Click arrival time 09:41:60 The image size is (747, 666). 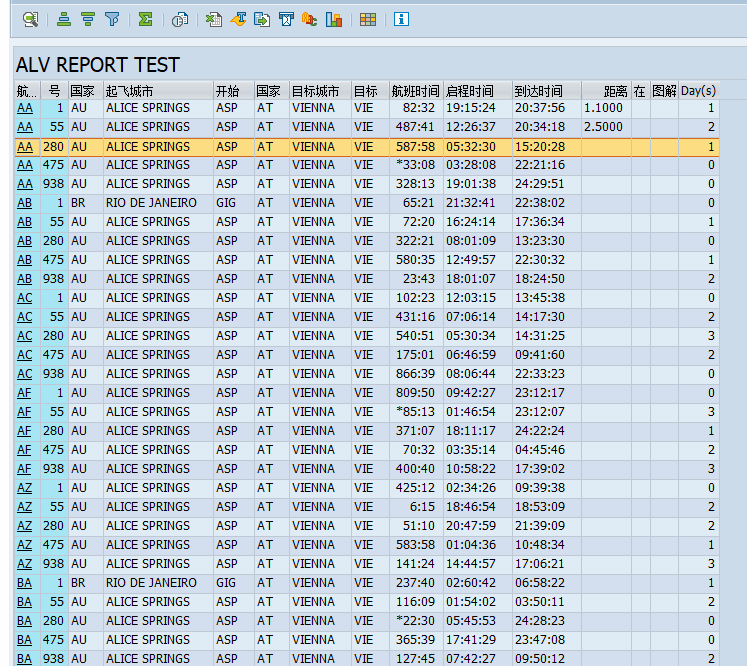540,355
